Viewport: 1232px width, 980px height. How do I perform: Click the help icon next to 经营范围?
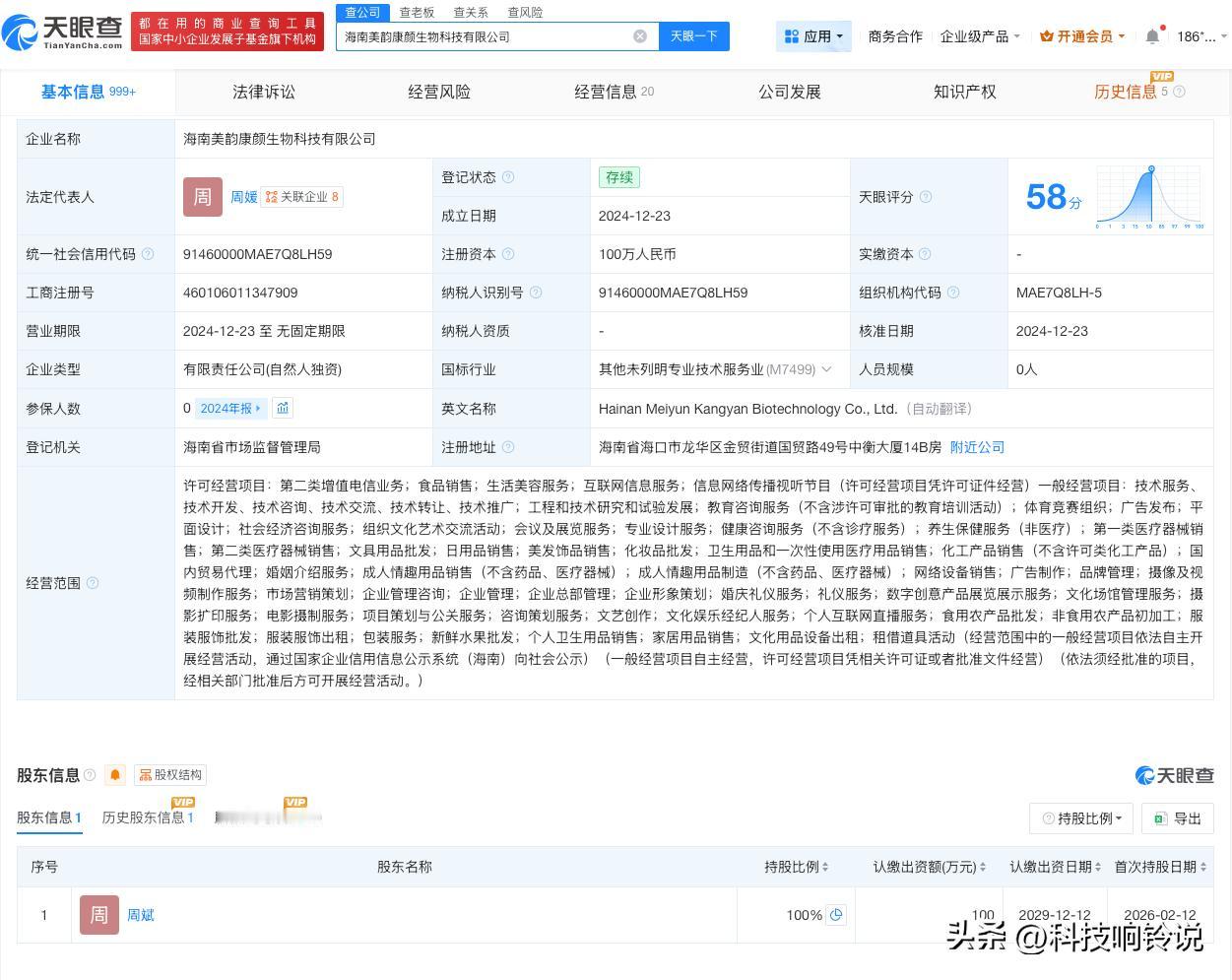[93, 583]
